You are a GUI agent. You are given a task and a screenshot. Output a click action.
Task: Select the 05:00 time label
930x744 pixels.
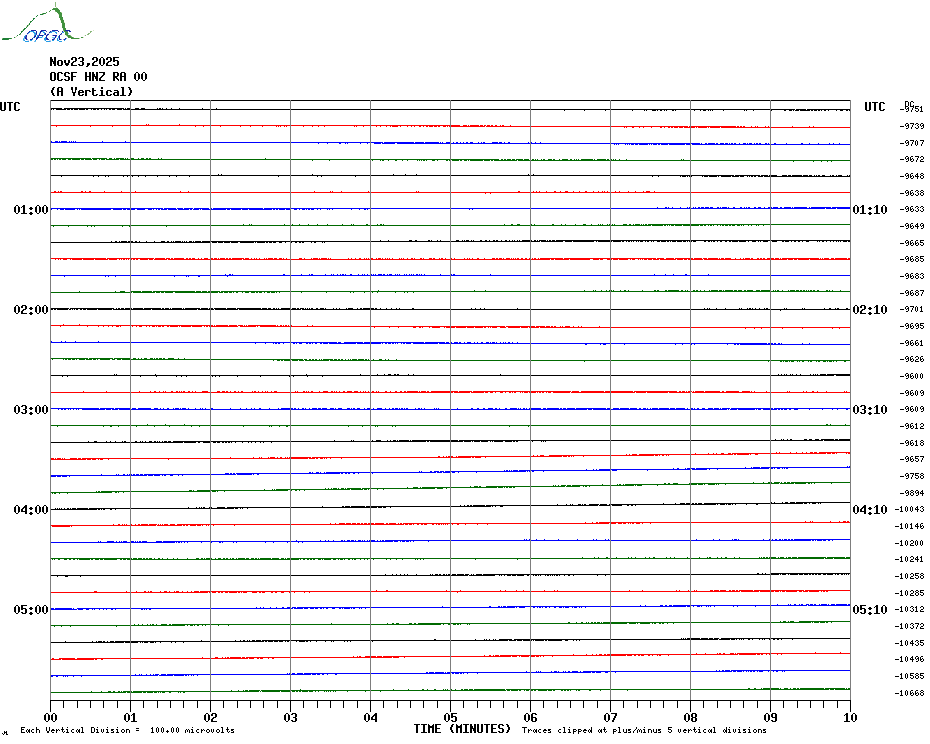point(31,610)
